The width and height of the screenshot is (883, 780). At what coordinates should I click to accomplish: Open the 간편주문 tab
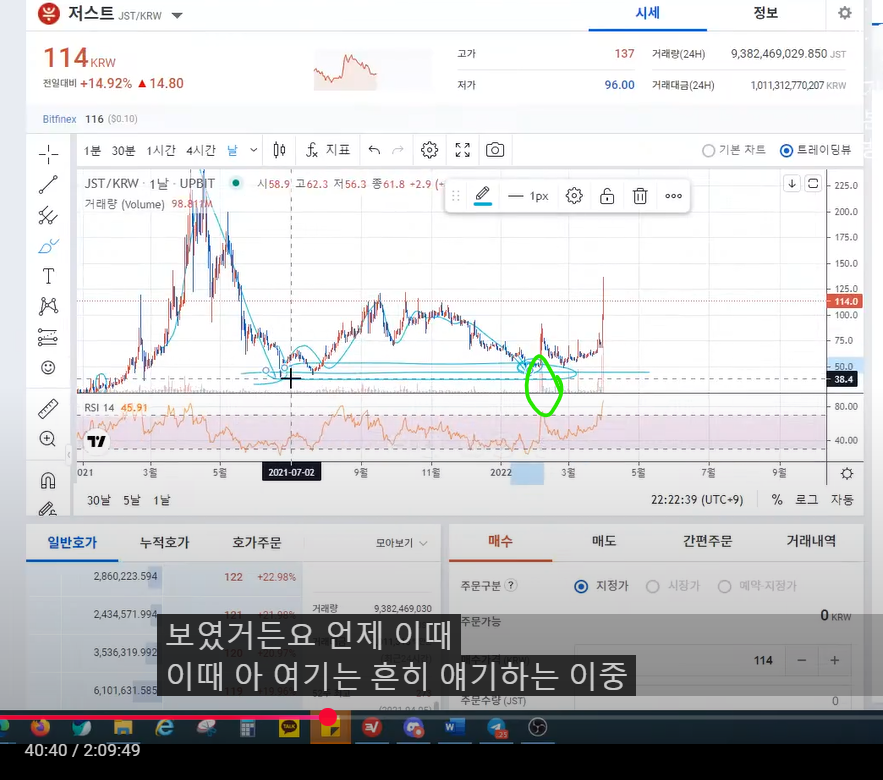coord(707,542)
